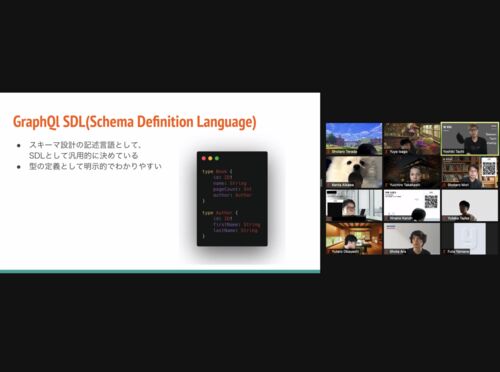Screen dimensions: 500x372
Task: Select the highlighted active speaker video with green border
Action: pyautogui.click(x=470, y=139)
